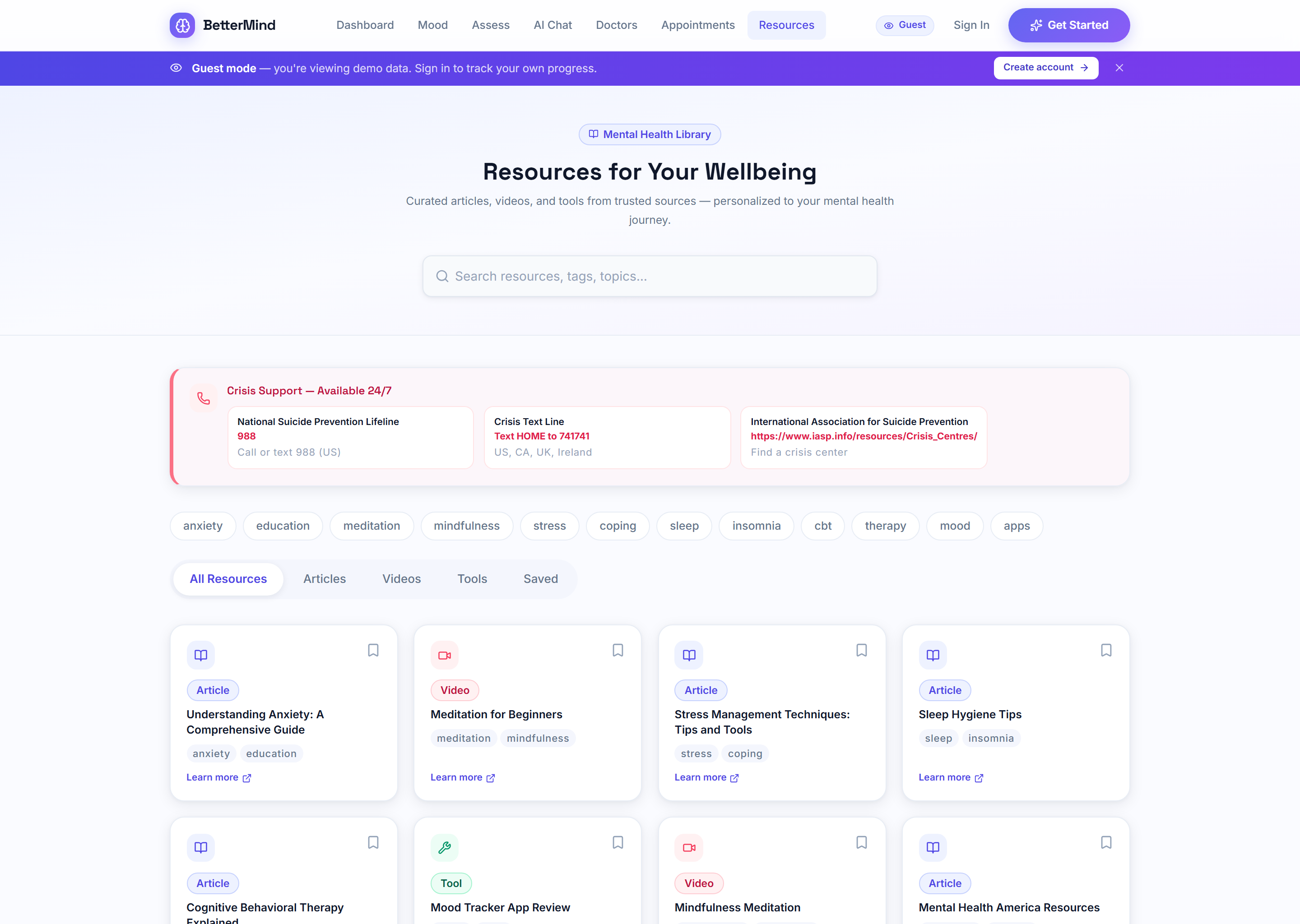
Task: Click video camera icon on Meditation for Beginners
Action: click(445, 656)
